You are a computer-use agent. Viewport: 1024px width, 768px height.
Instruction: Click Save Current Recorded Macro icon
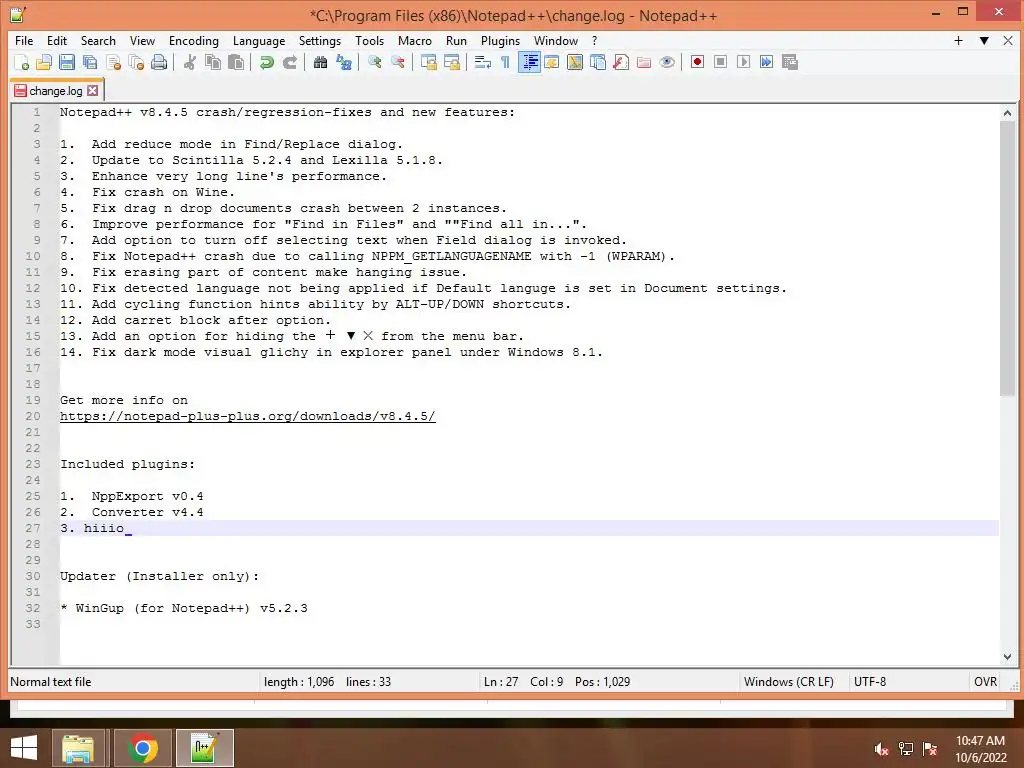click(790, 62)
